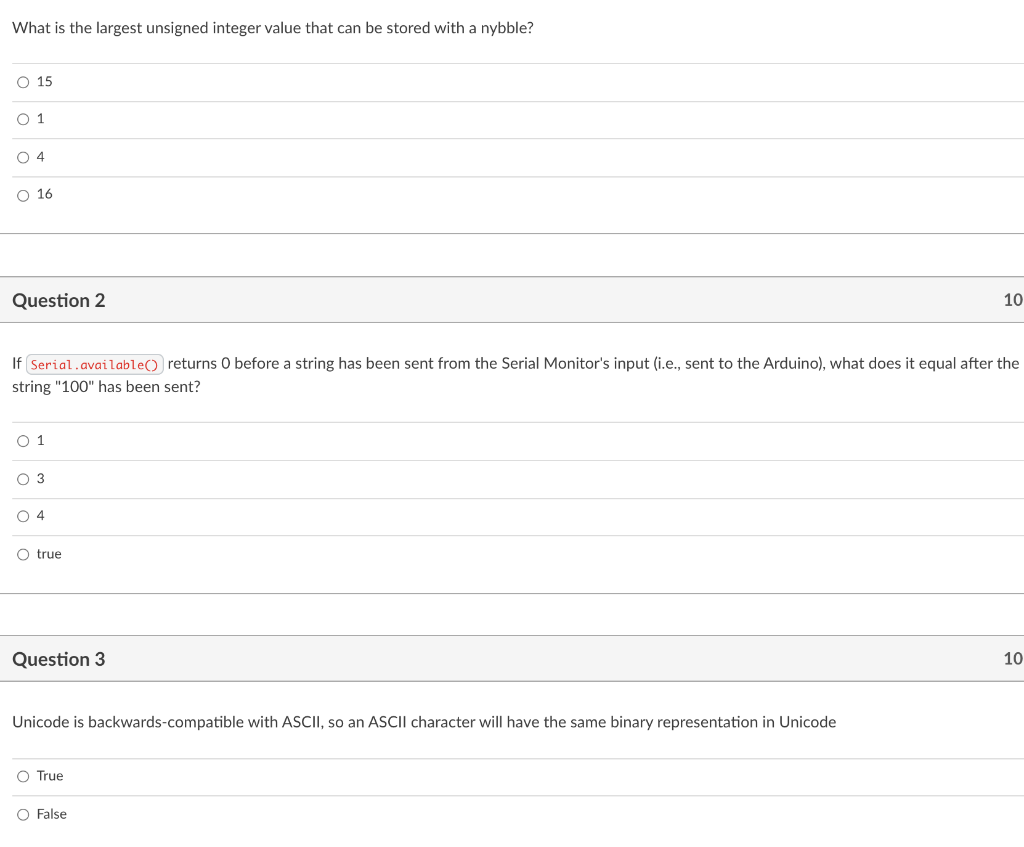The height and width of the screenshot is (847, 1024).
Task: Choose "False" under Question 3
Action: point(23,814)
